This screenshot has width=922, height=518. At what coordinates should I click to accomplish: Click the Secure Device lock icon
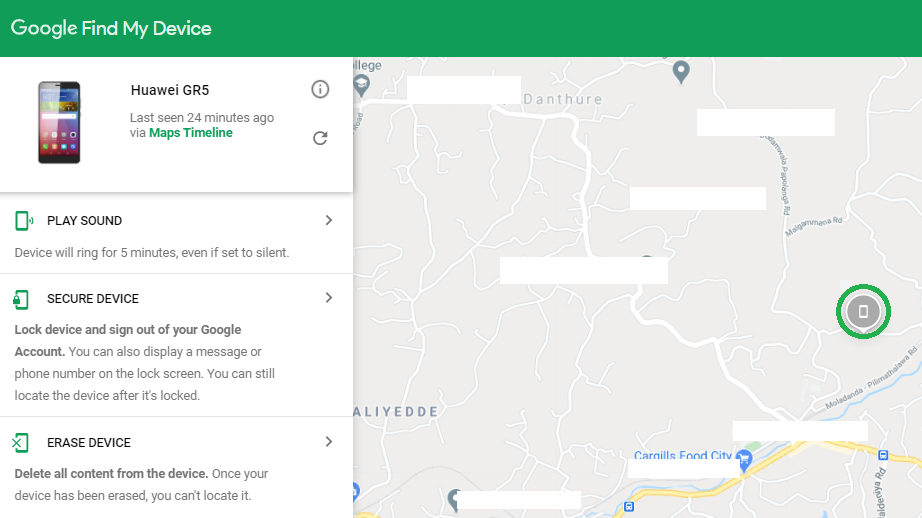point(21,299)
